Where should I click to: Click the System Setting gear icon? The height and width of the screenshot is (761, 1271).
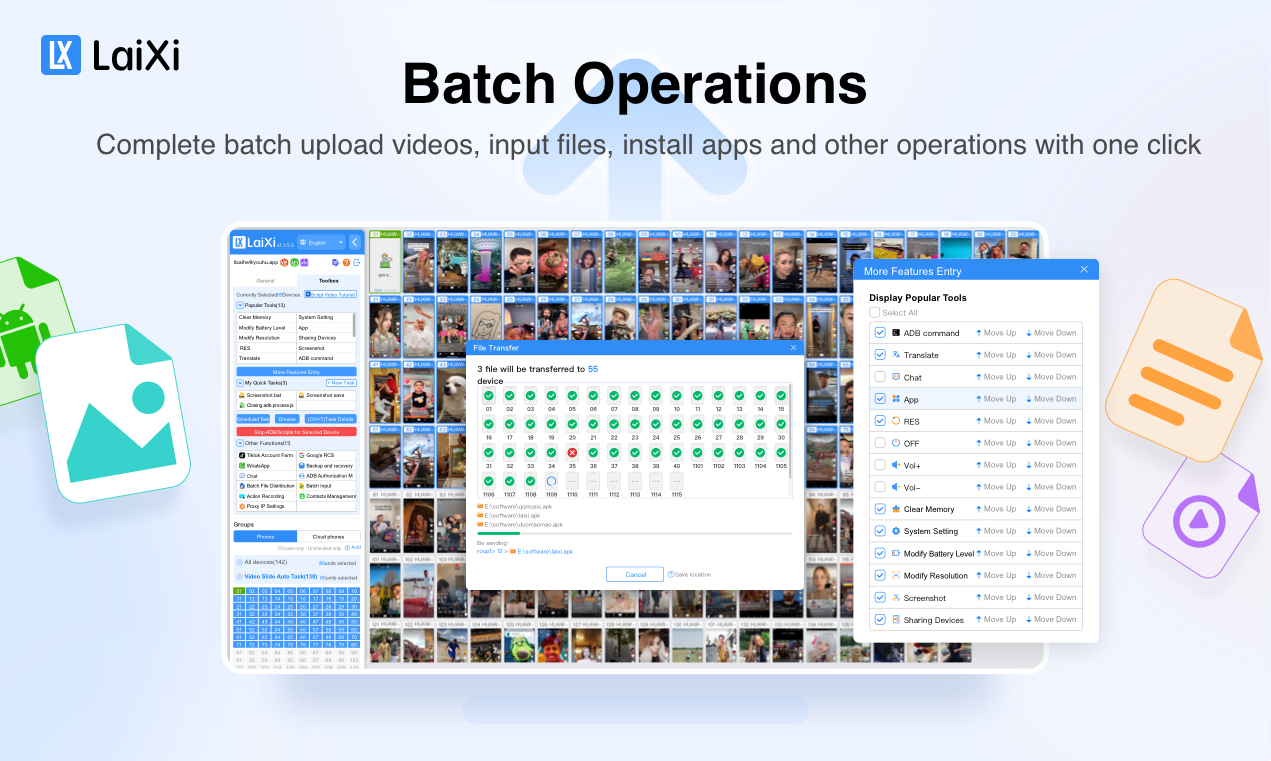click(x=896, y=531)
